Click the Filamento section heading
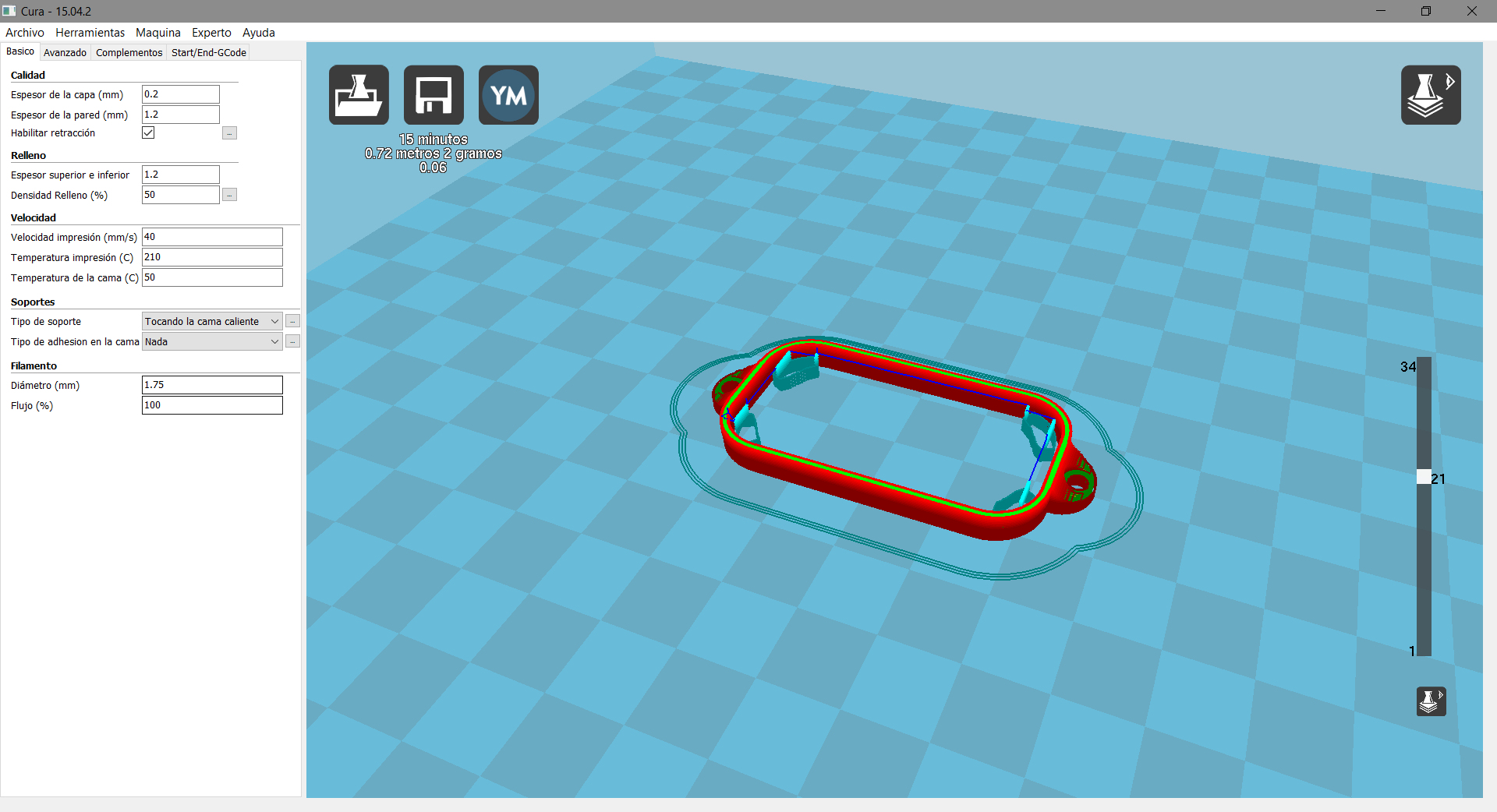This screenshot has width=1497, height=812. 34,366
